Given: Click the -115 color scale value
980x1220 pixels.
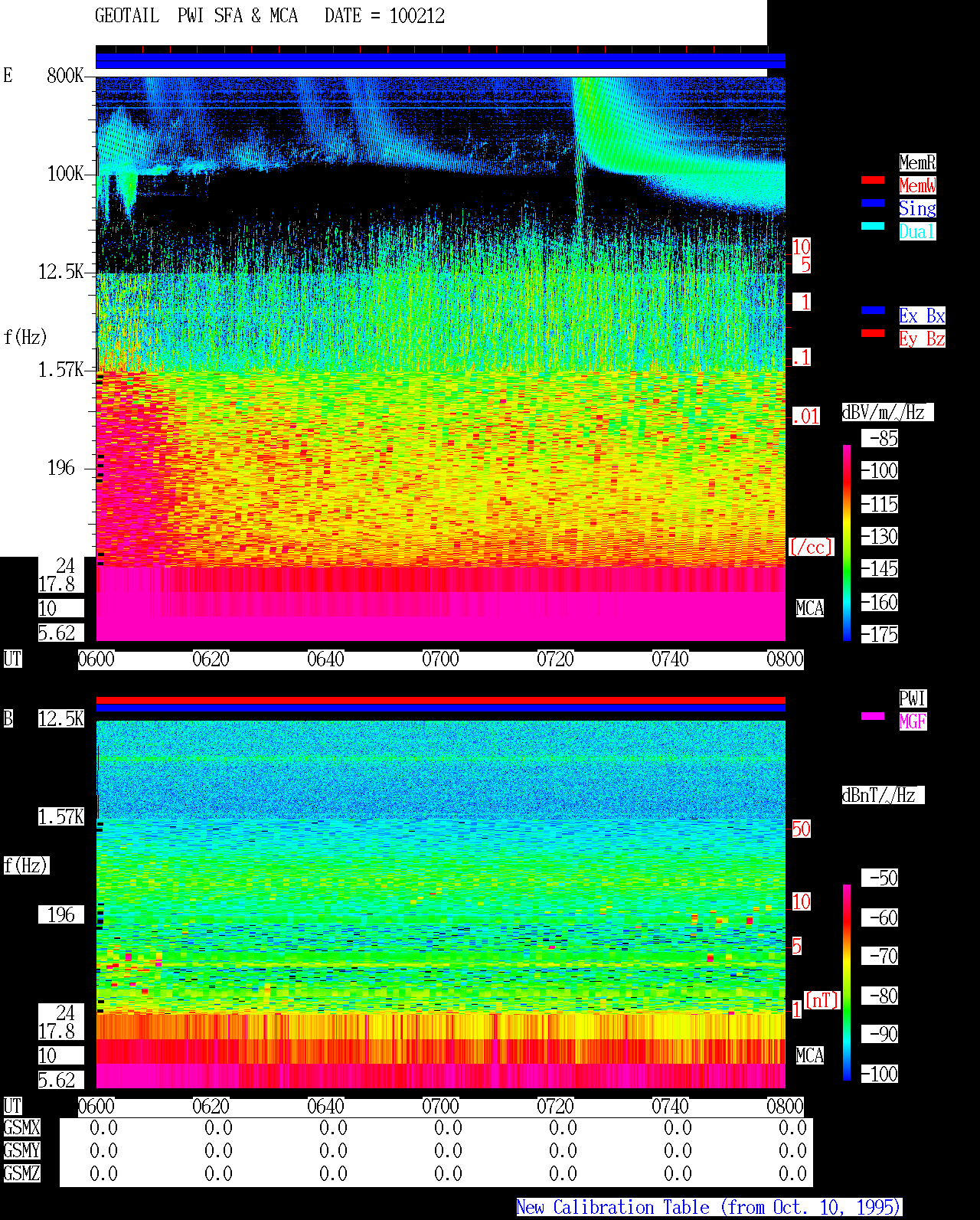Looking at the screenshot, I should pos(880,505).
